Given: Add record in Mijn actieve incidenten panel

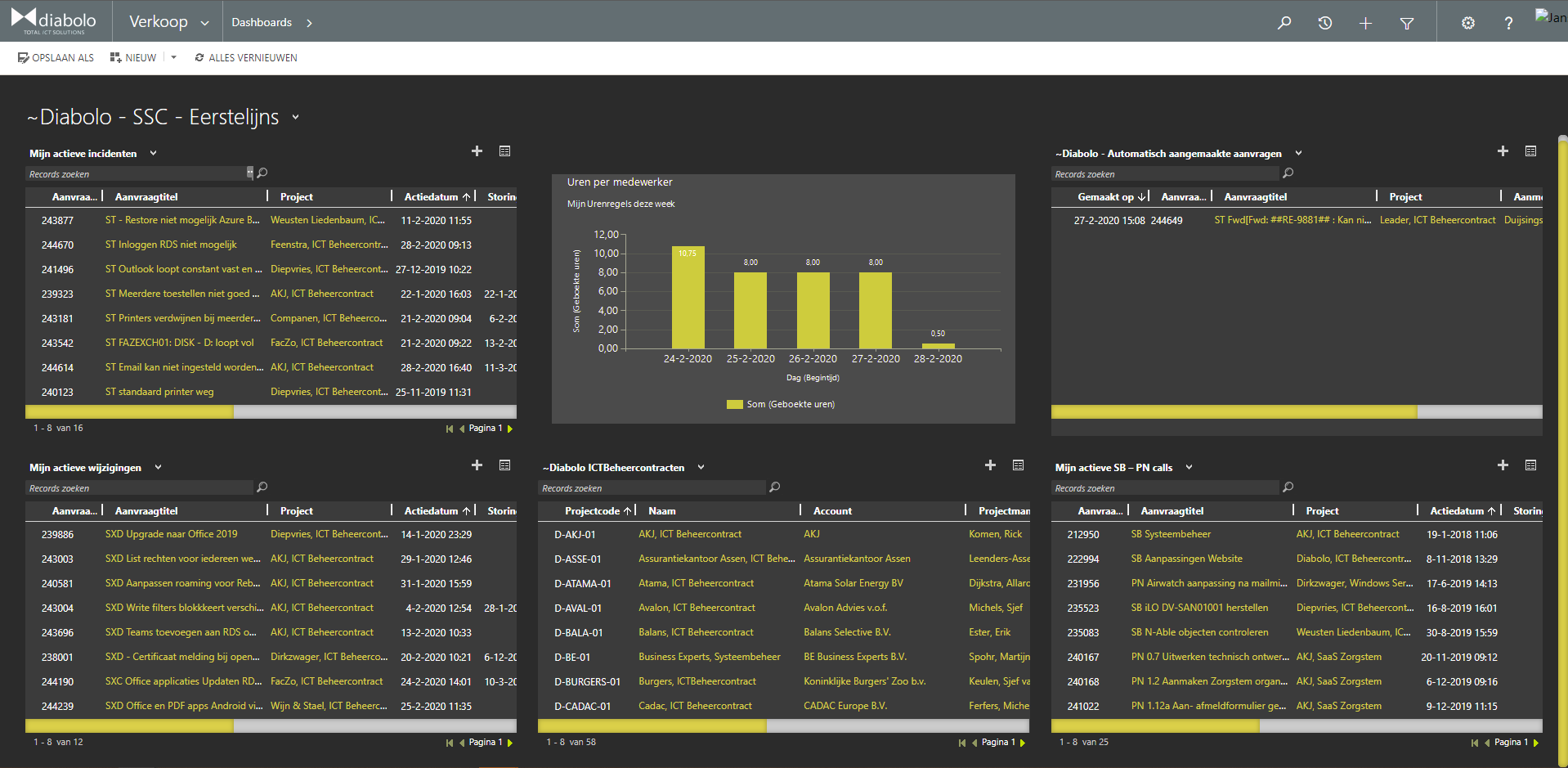Looking at the screenshot, I should point(477,151).
